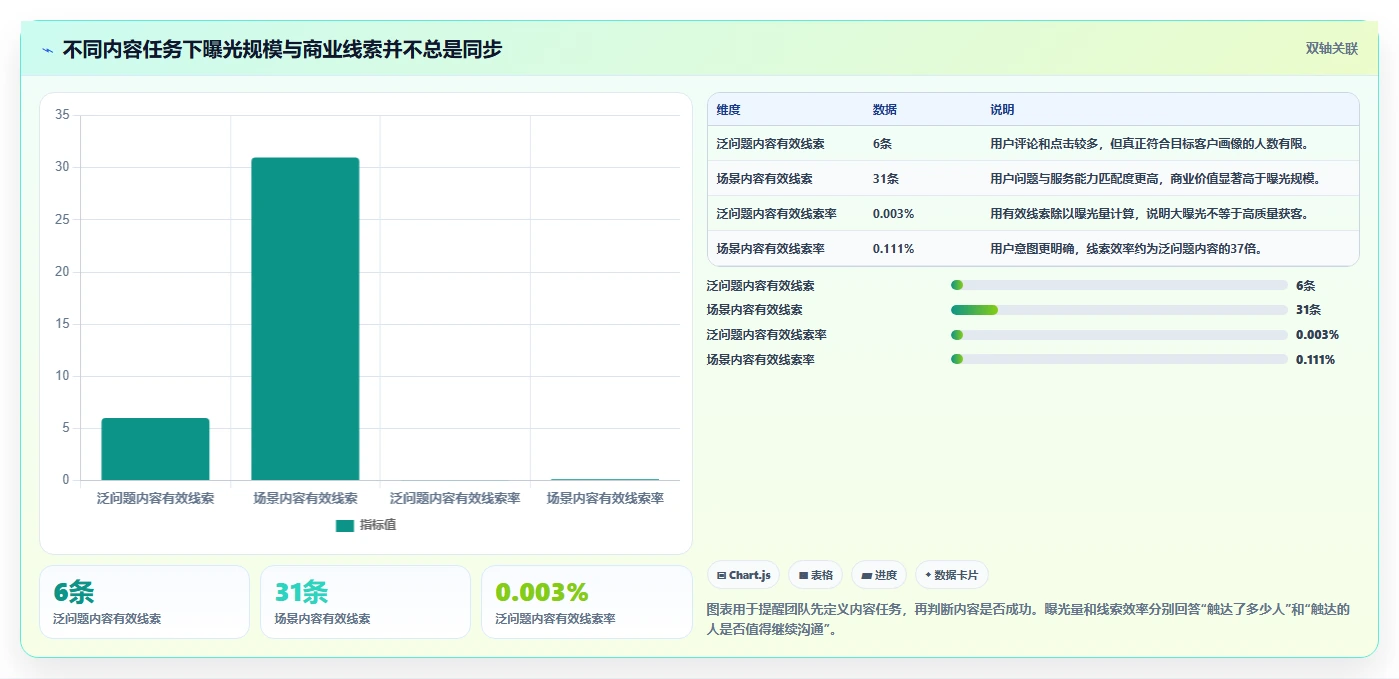Open the 31条 data card
The image size is (1399, 679).
coord(365,602)
